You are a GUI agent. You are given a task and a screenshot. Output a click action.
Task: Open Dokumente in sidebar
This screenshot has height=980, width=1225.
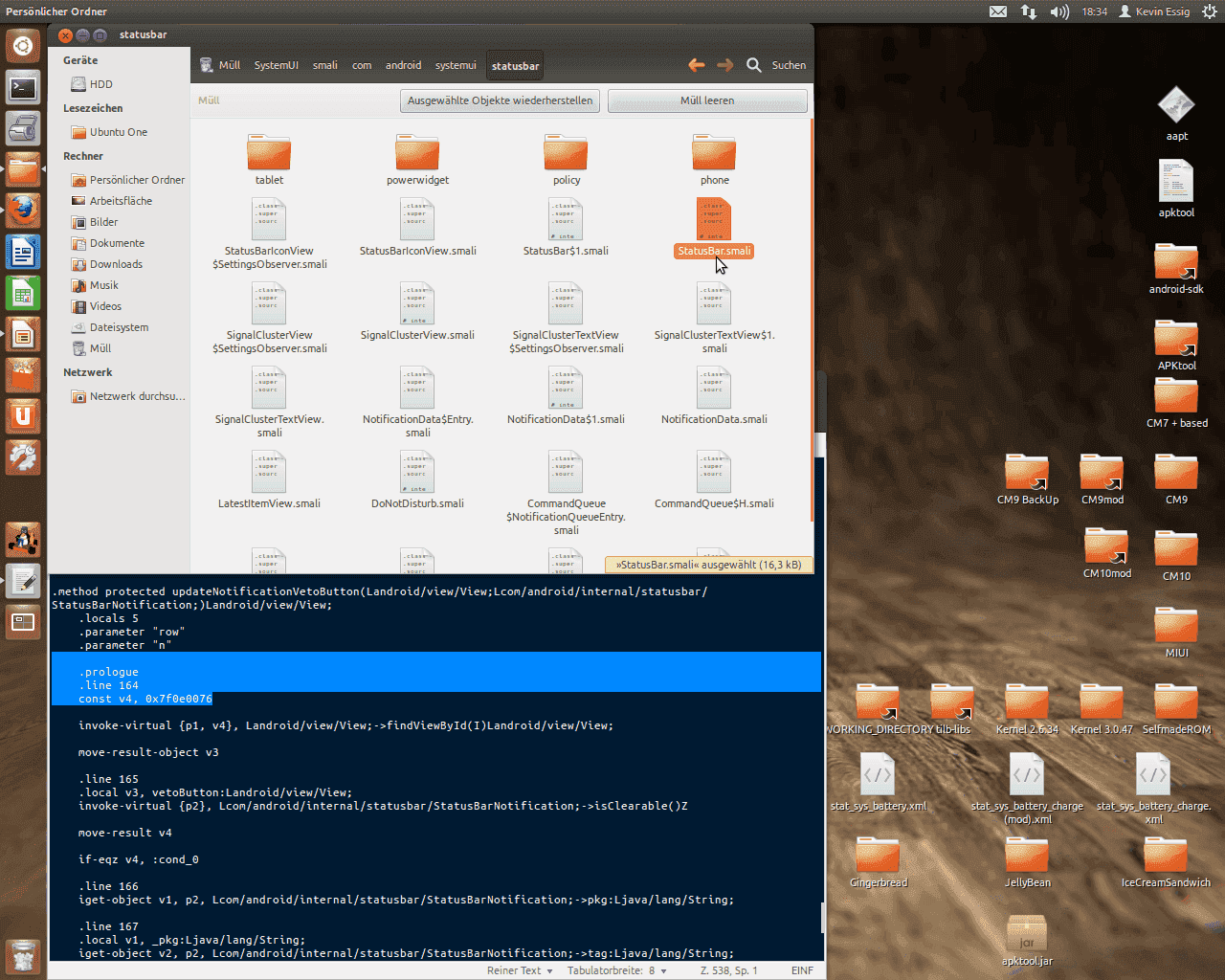[x=107, y=243]
